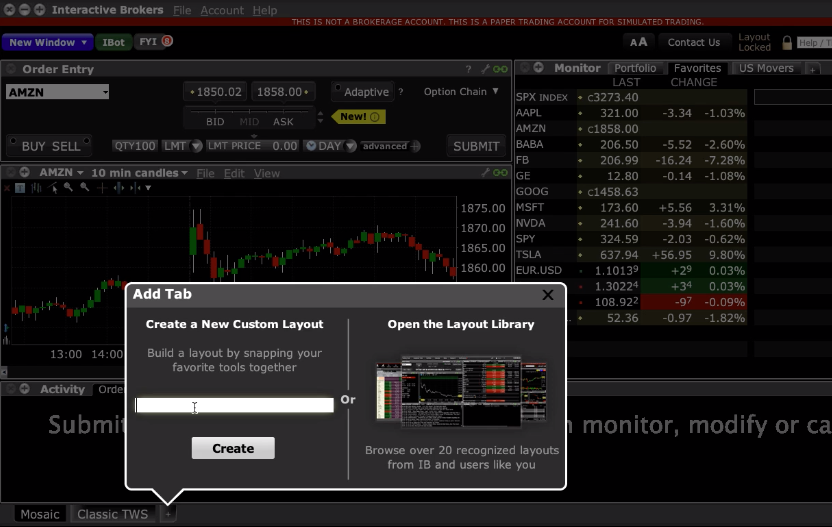Toggle the Adaptive order option
The height and width of the screenshot is (527, 832).
point(361,92)
